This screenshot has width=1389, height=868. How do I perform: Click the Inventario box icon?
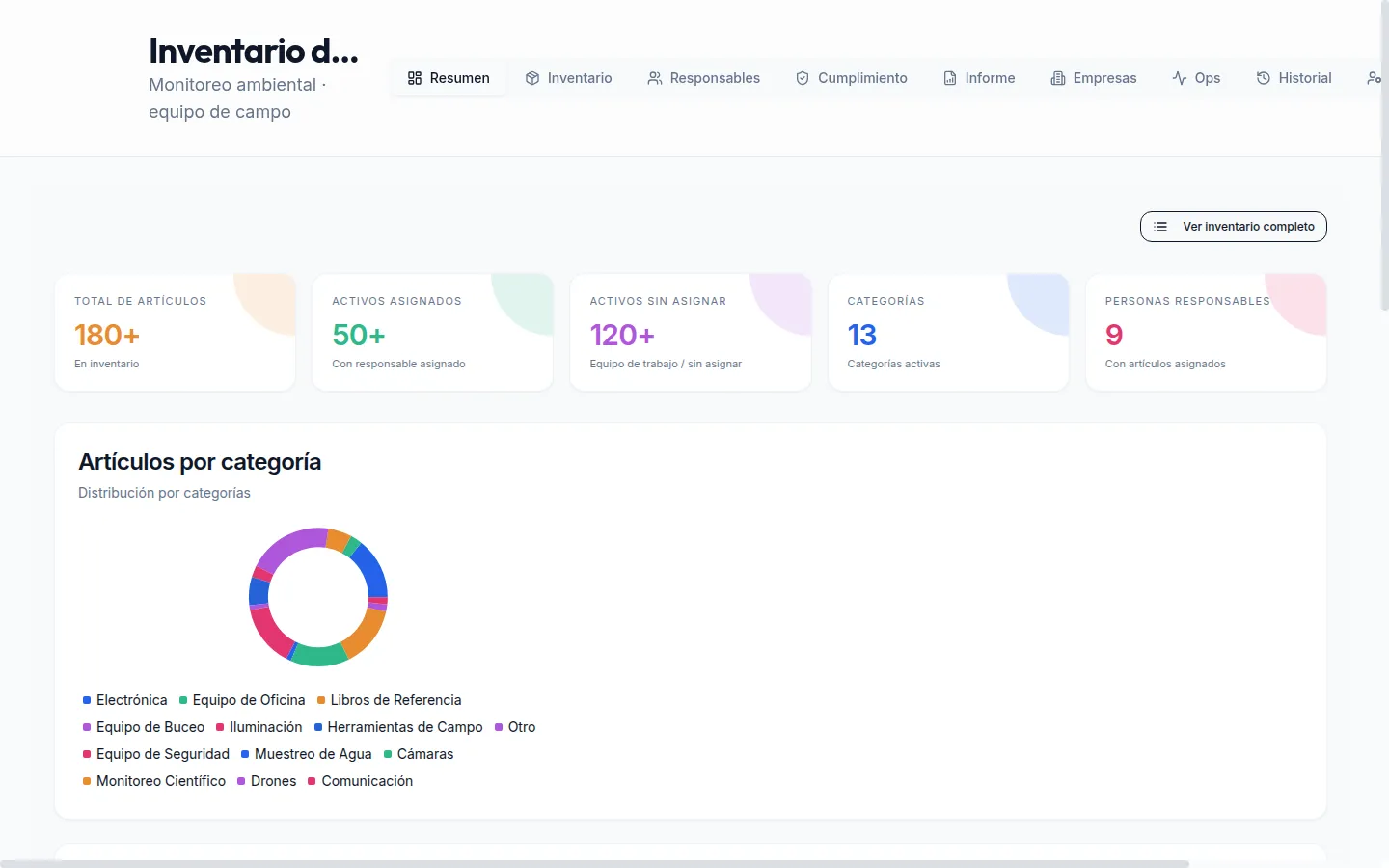click(x=532, y=78)
